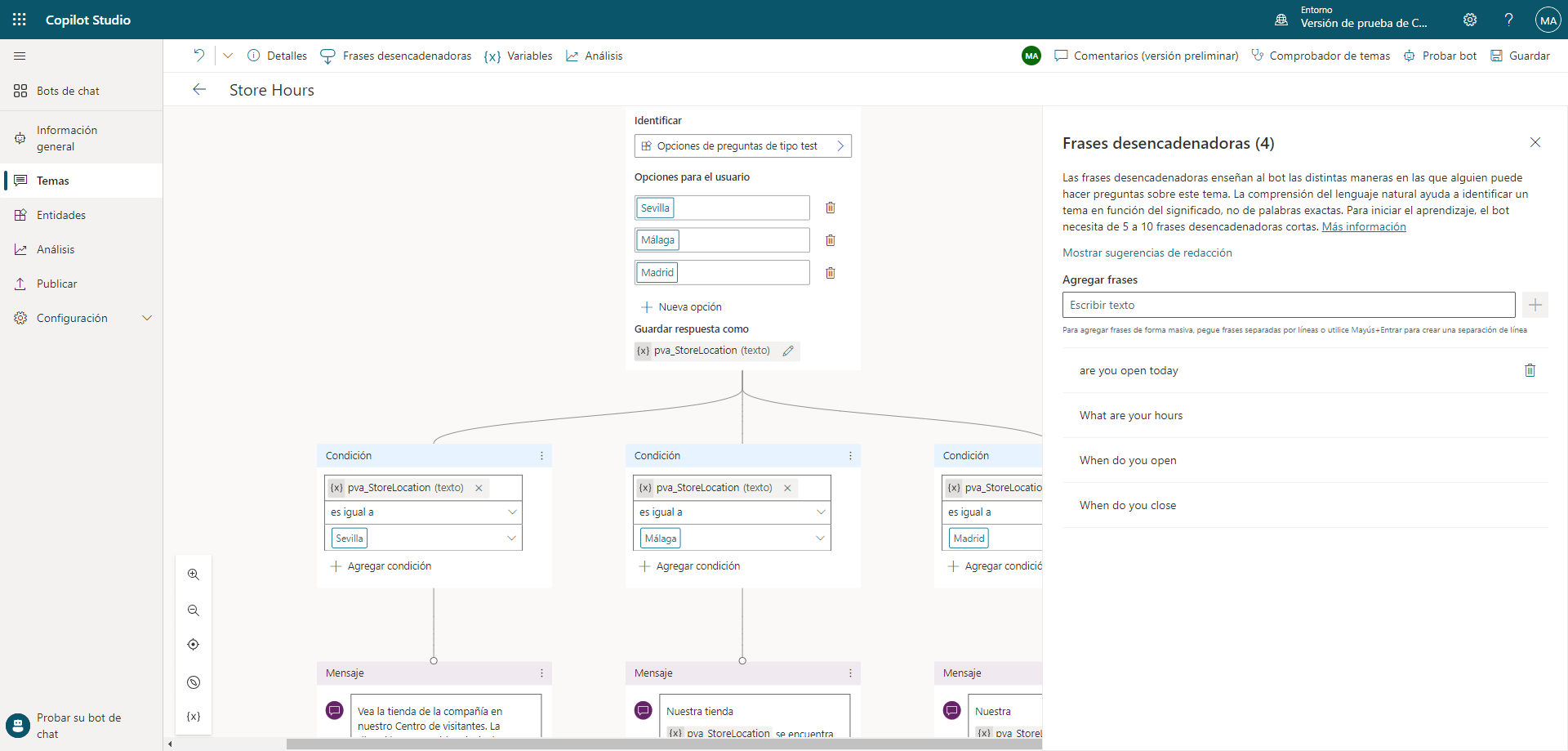Click the horizontal canvas scrollbar

[x=663, y=744]
